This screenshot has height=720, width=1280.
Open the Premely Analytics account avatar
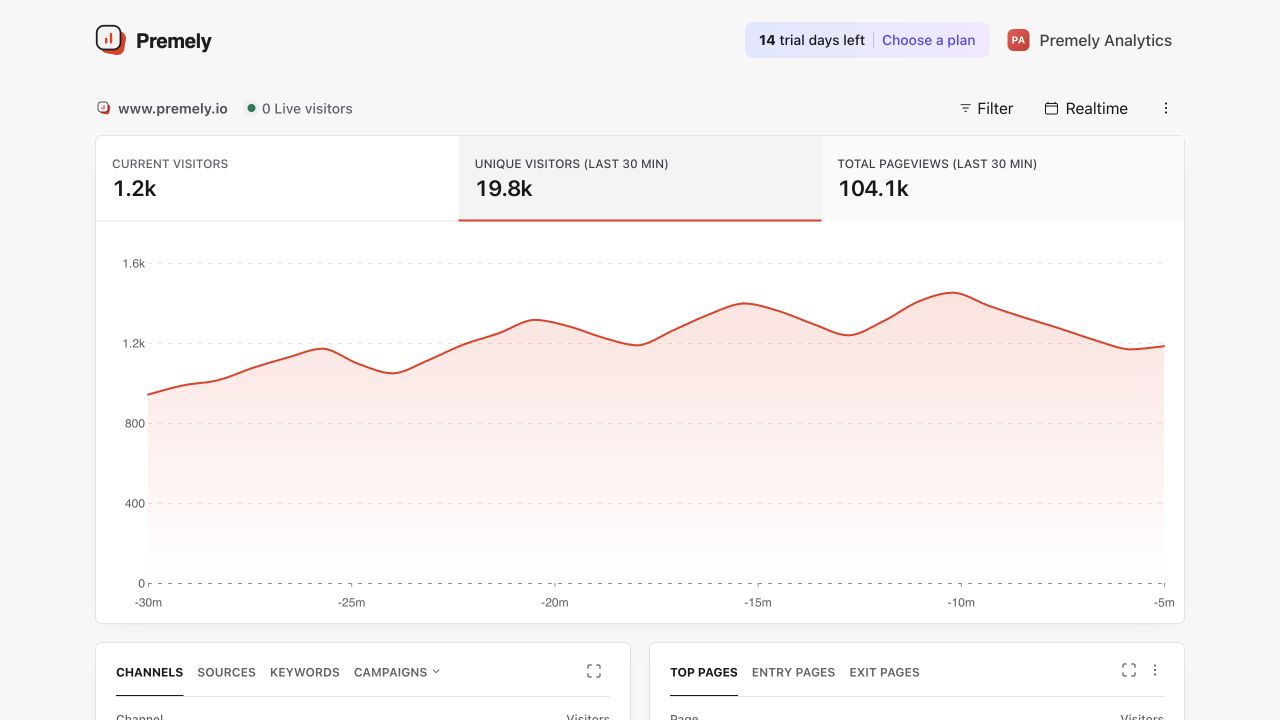coord(1018,40)
